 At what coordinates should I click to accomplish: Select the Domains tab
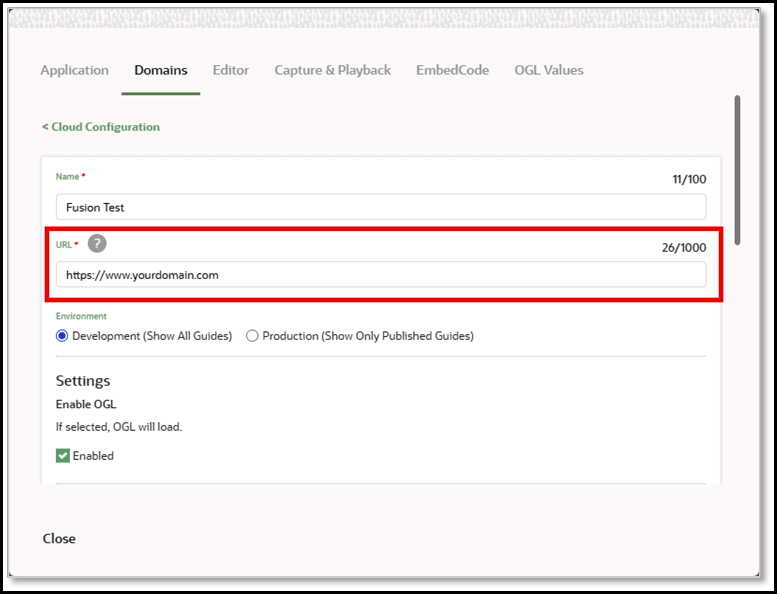pyautogui.click(x=161, y=70)
